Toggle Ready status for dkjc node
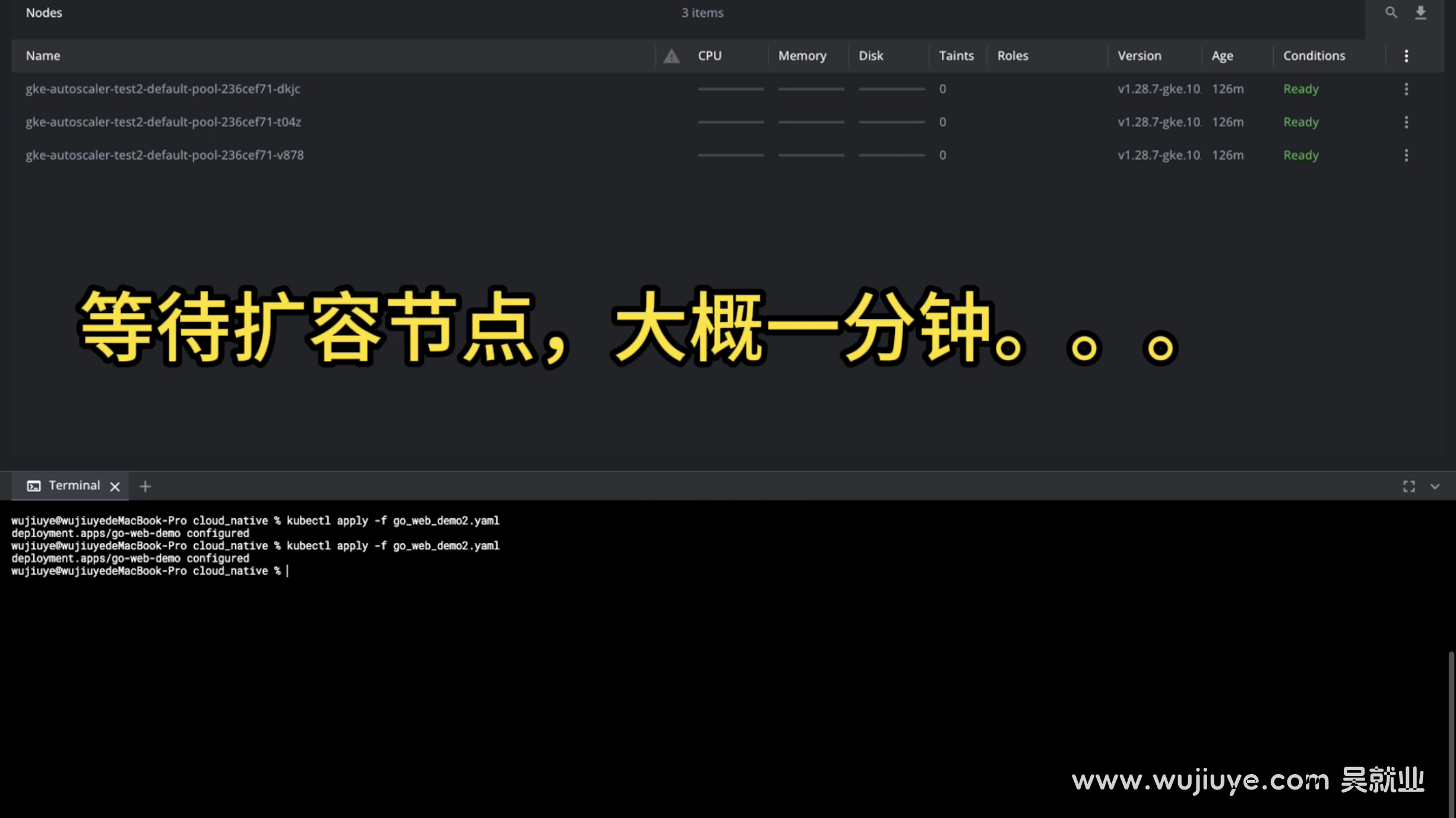The height and width of the screenshot is (818, 1456). click(x=1300, y=88)
